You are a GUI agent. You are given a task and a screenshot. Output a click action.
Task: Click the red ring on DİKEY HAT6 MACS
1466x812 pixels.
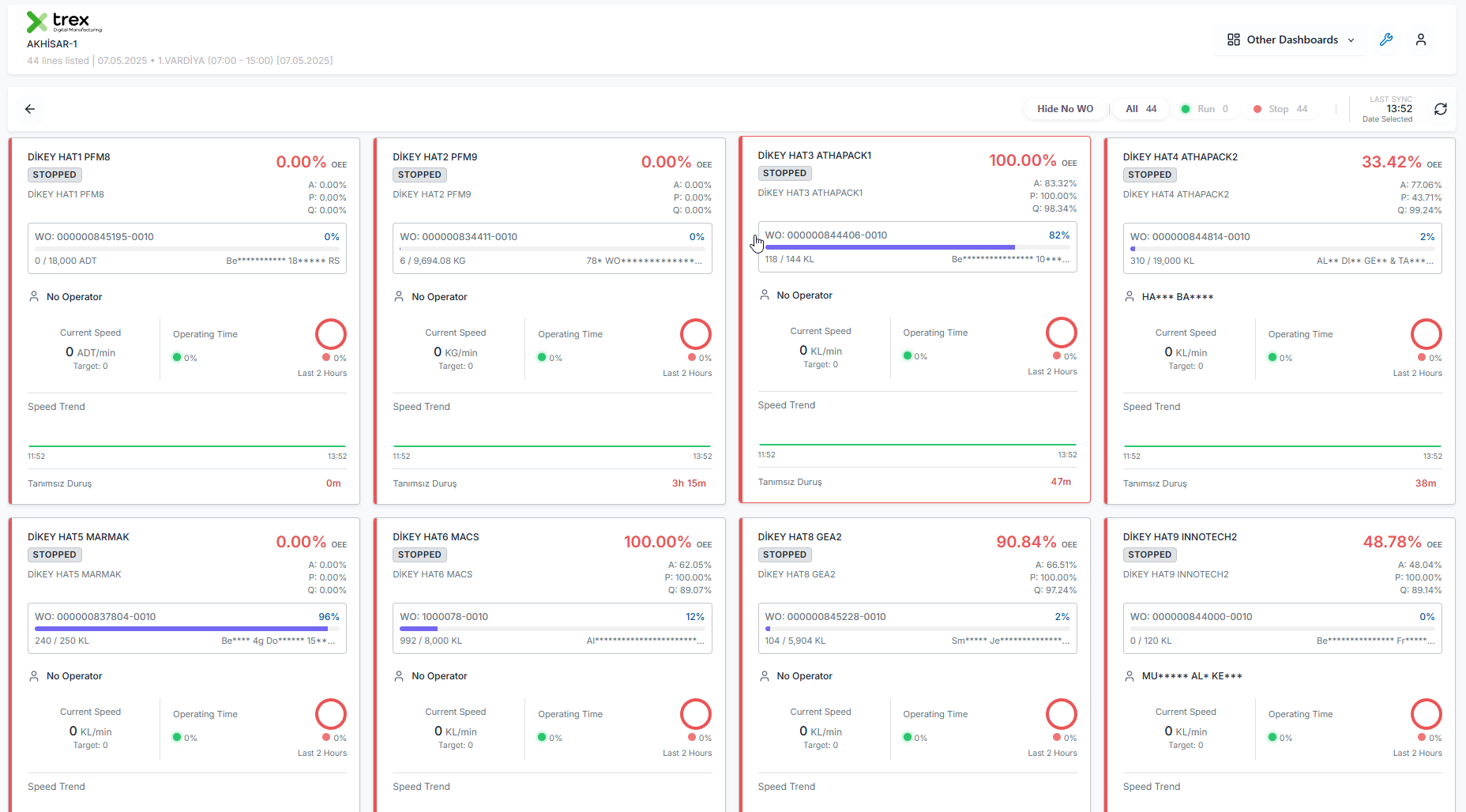(x=696, y=714)
